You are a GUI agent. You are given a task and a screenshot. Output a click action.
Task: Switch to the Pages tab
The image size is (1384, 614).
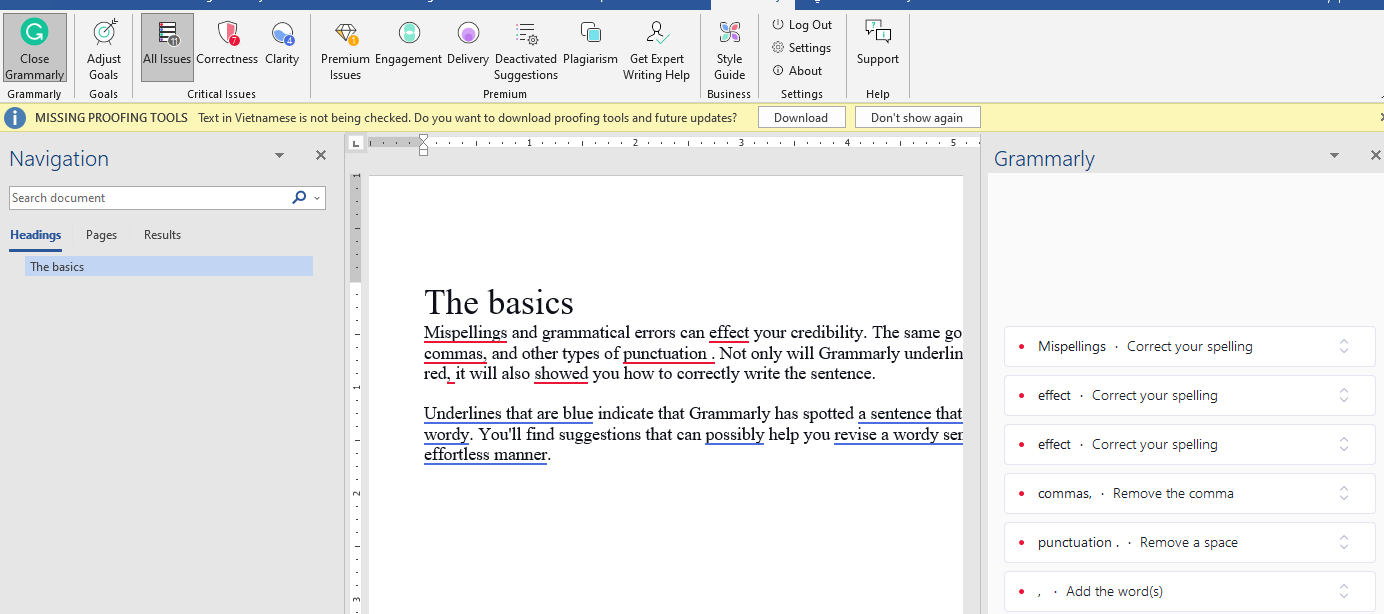pyautogui.click(x=101, y=235)
